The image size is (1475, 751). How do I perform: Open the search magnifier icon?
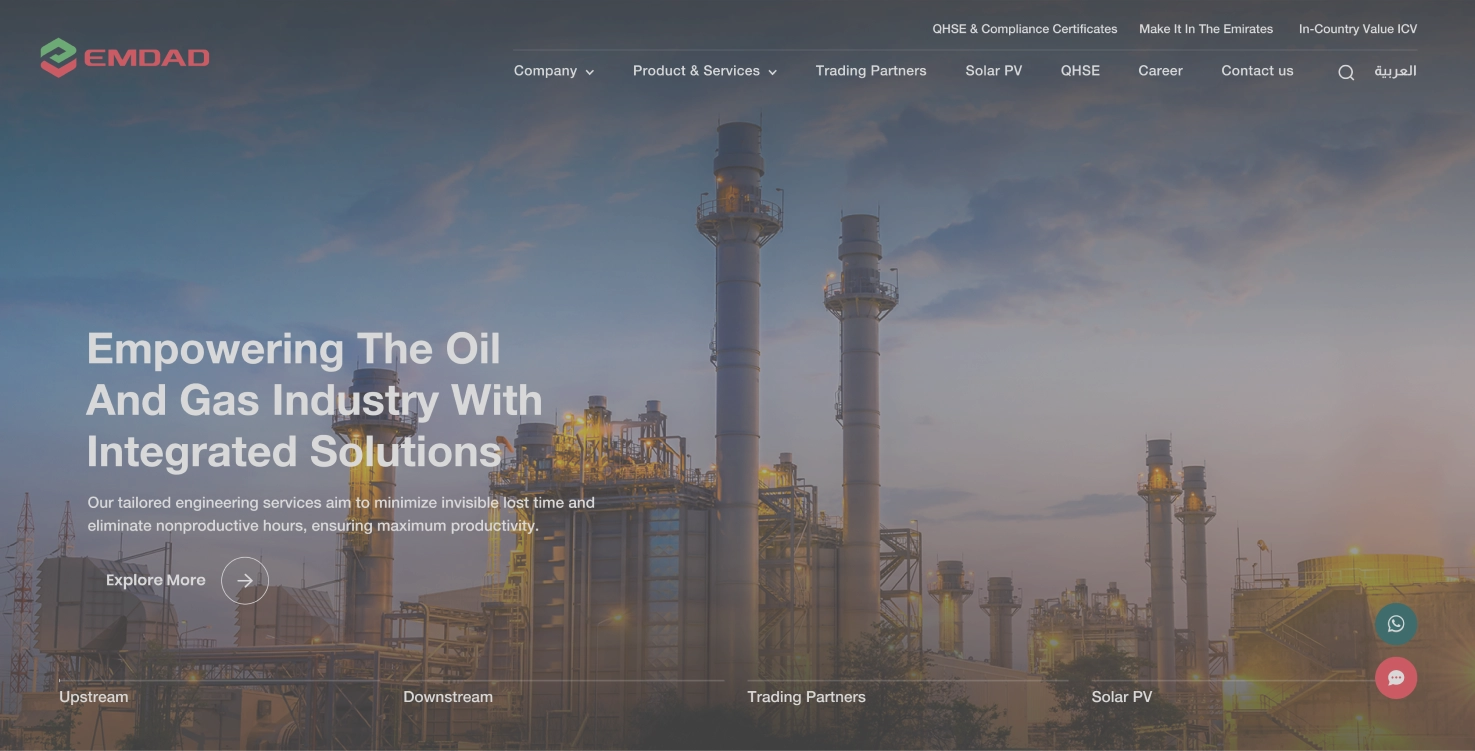click(1346, 72)
